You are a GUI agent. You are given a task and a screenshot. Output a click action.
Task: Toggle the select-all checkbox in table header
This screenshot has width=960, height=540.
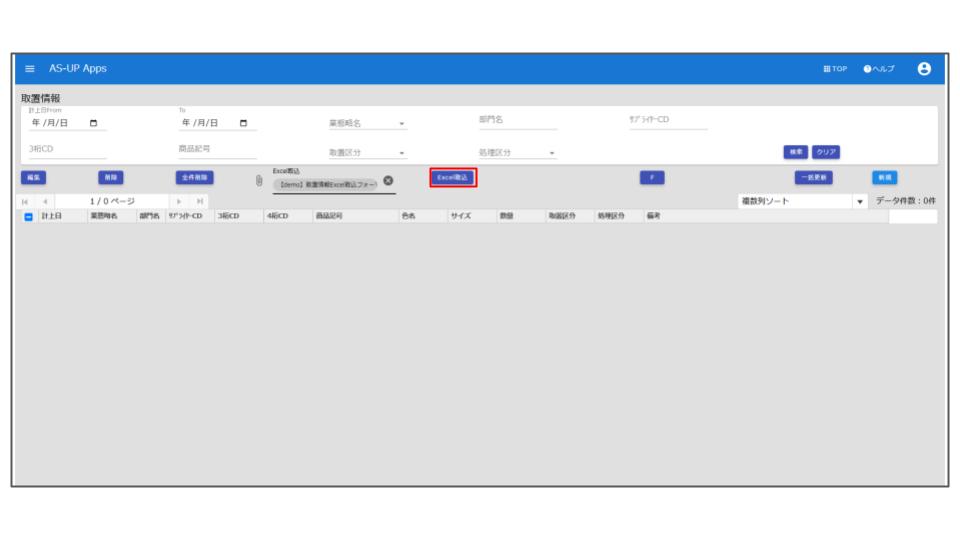pos(29,217)
